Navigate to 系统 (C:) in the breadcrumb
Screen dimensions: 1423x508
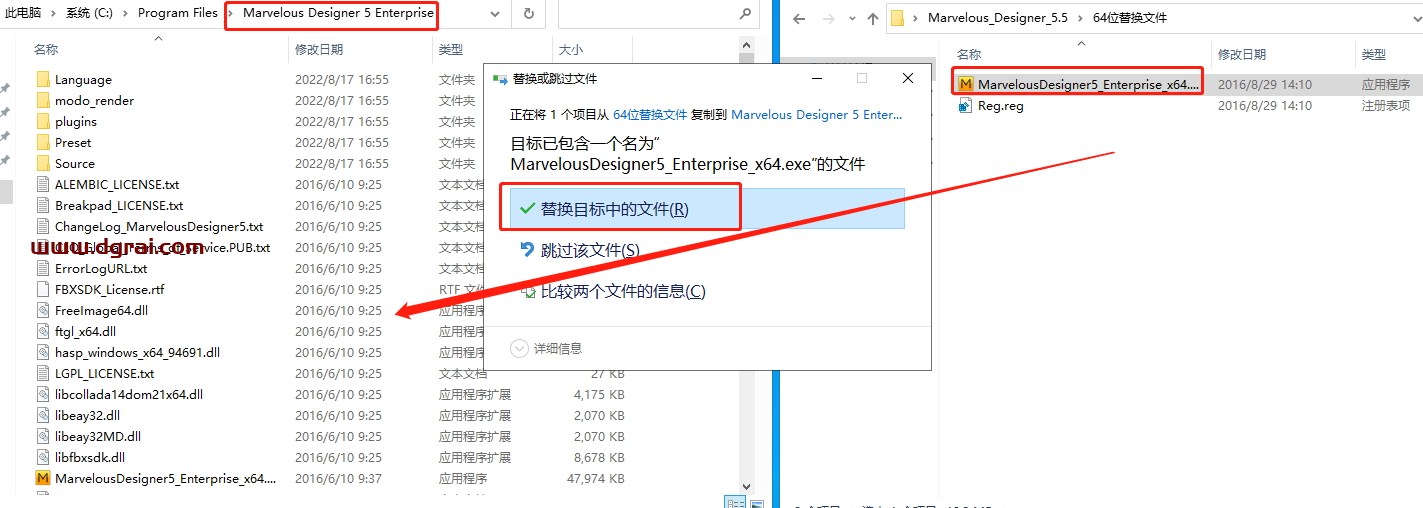90,14
